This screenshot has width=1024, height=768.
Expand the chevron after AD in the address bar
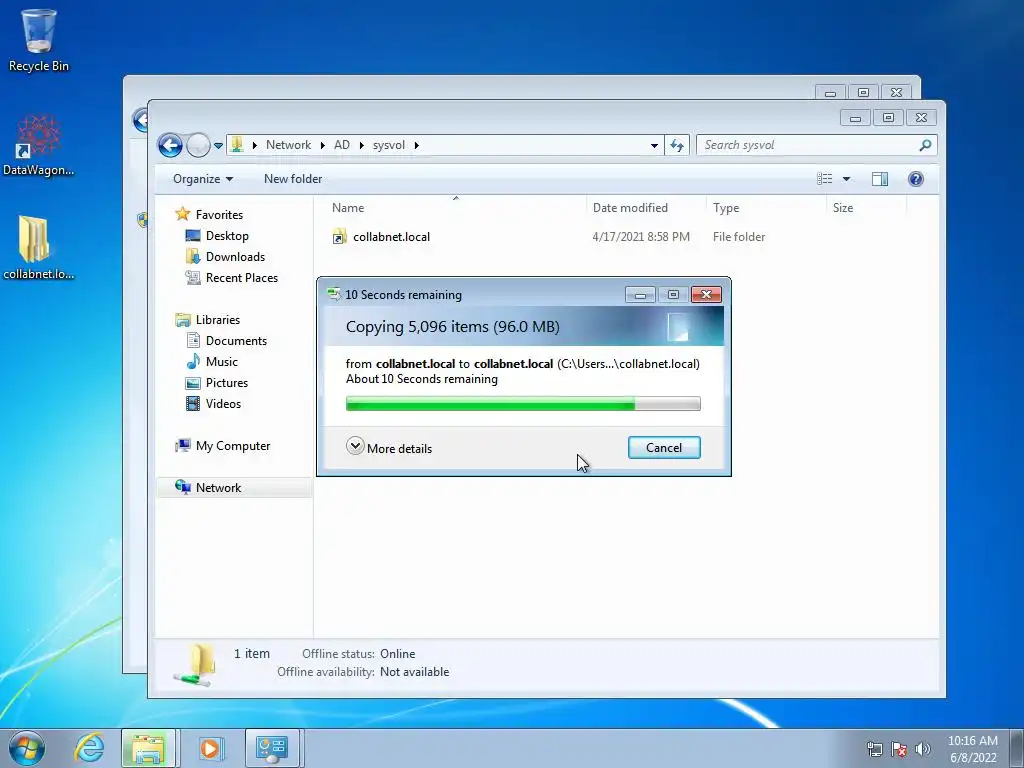pyautogui.click(x=361, y=145)
